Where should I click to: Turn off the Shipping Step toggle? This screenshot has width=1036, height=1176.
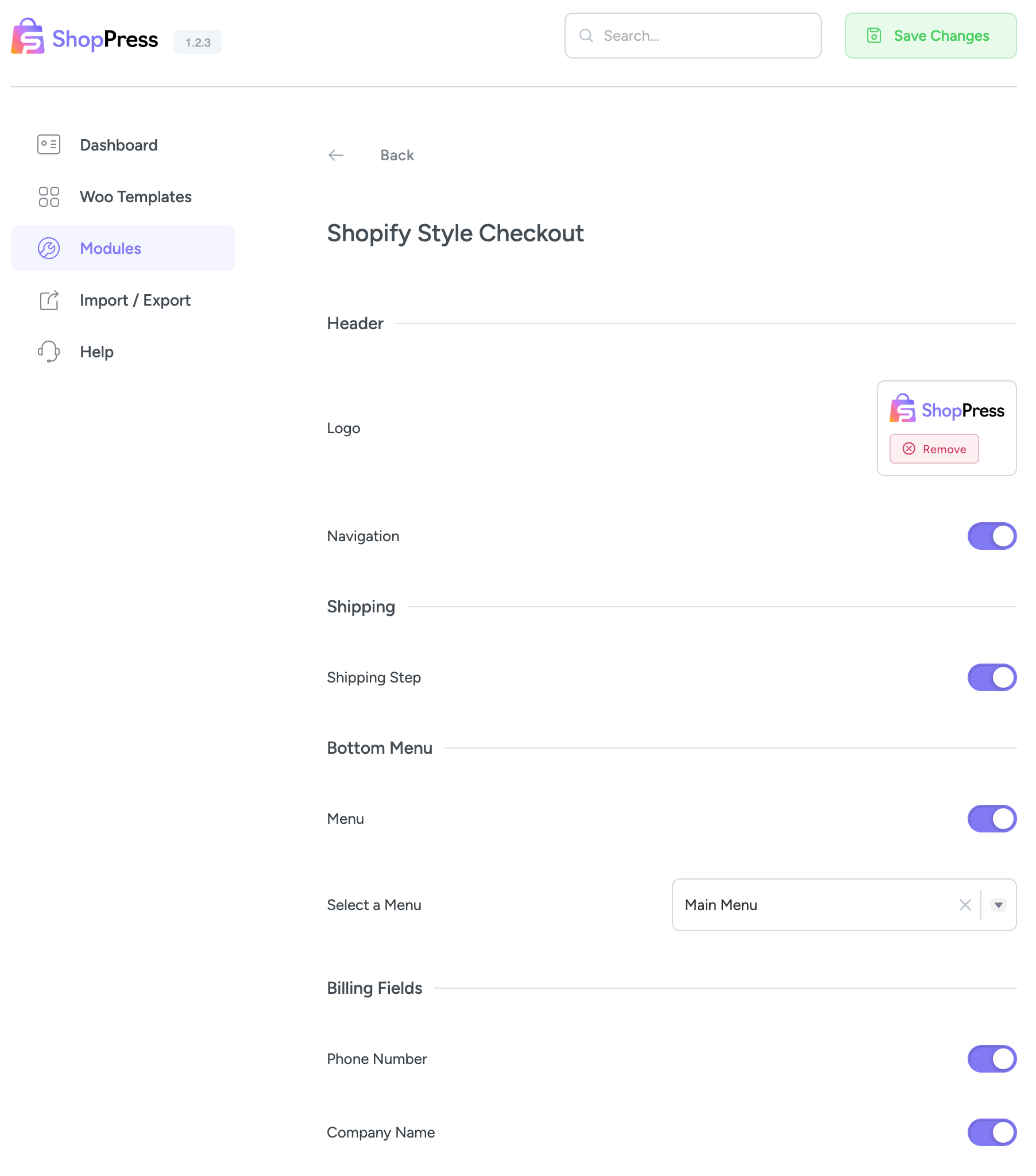pos(992,677)
